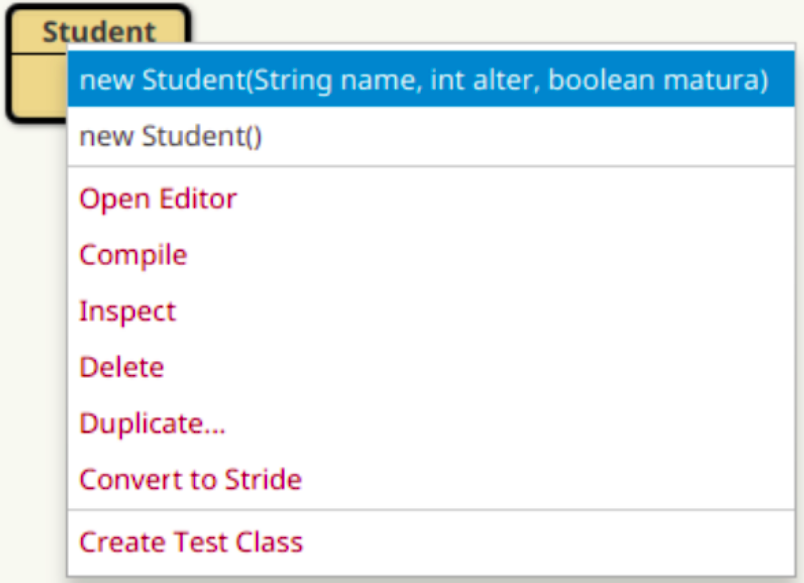This screenshot has width=804, height=583.
Task: Launch the source editor via Open Editor
Action: coord(158,198)
